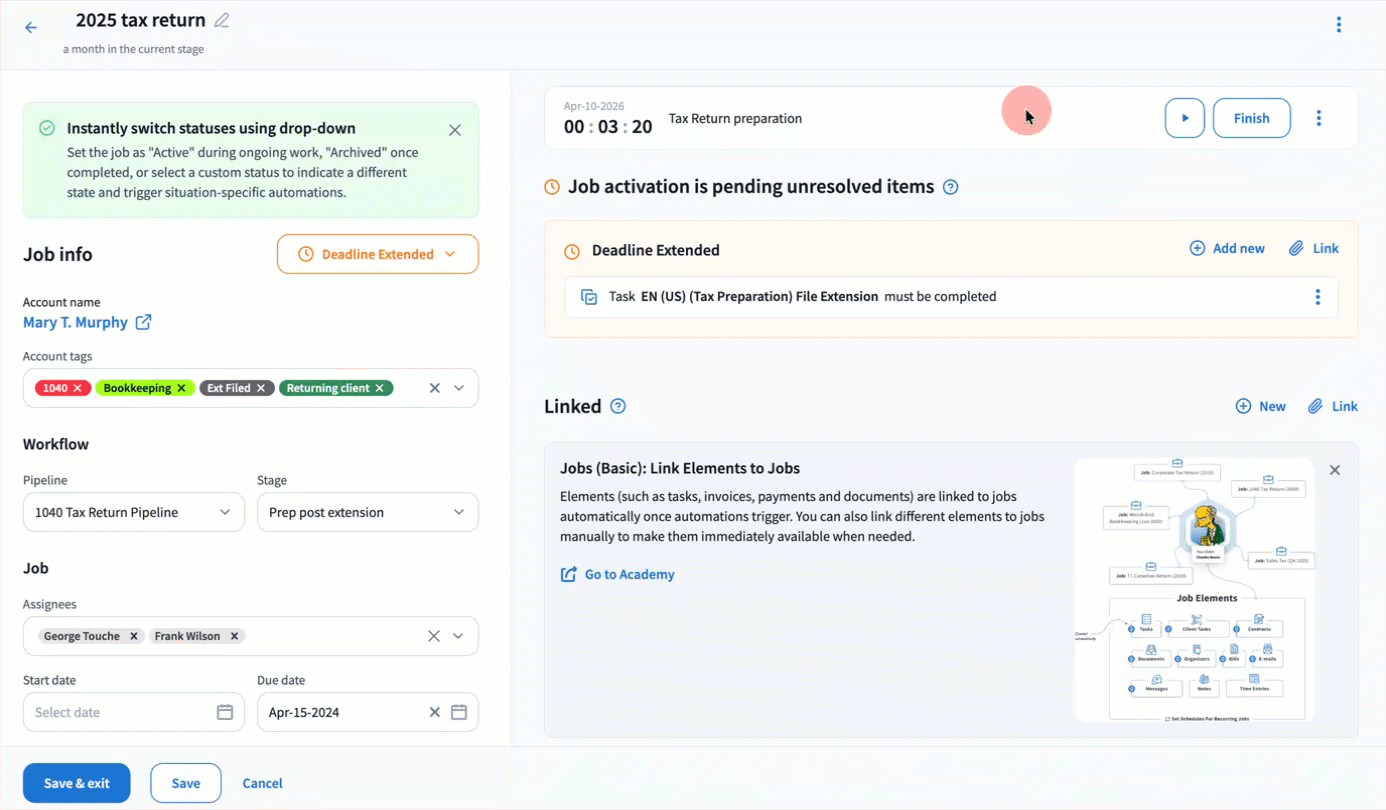Click the back arrow icon
This screenshot has height=810, width=1386.
(x=31, y=28)
